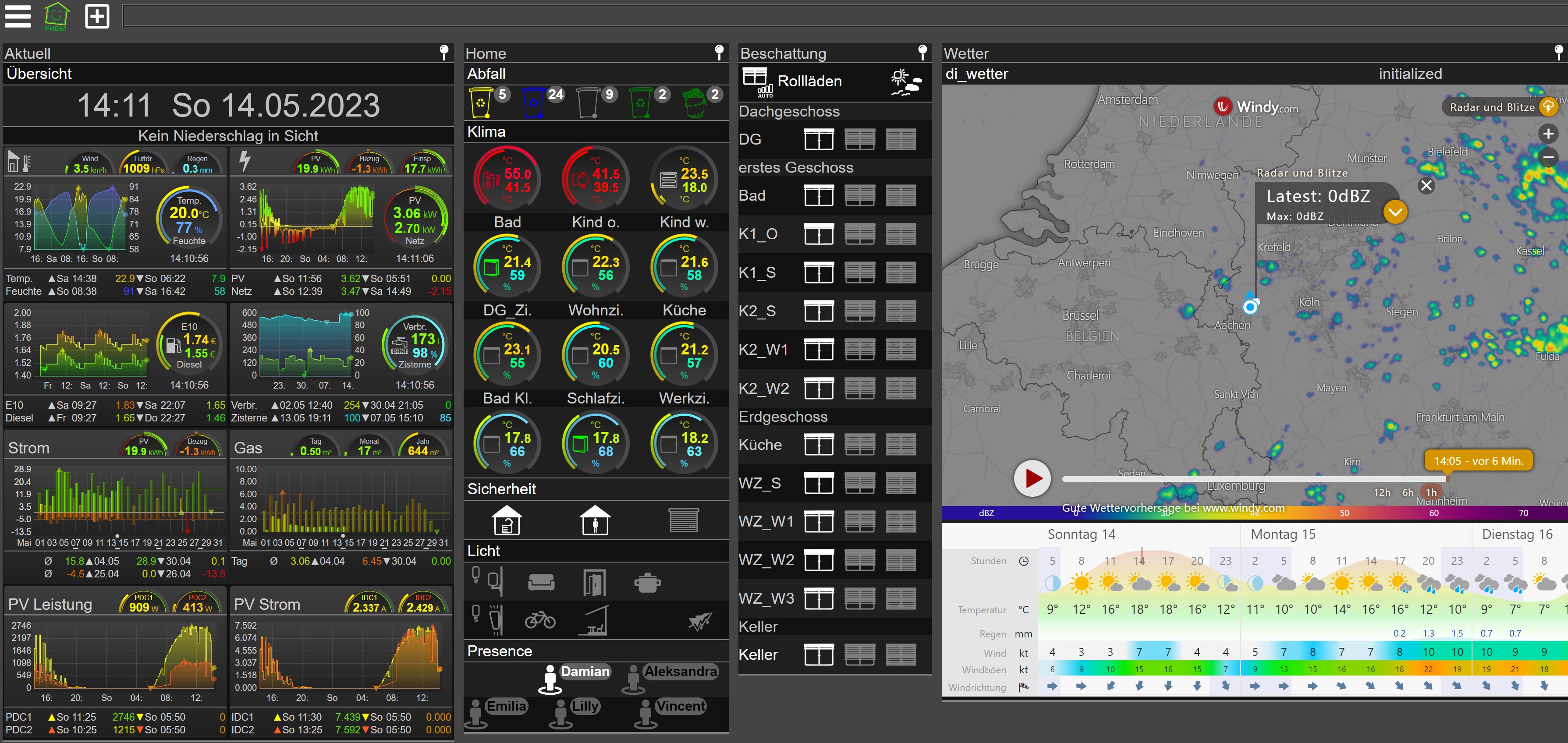
Task: Zoom in on the Windy map
Action: [x=1548, y=134]
